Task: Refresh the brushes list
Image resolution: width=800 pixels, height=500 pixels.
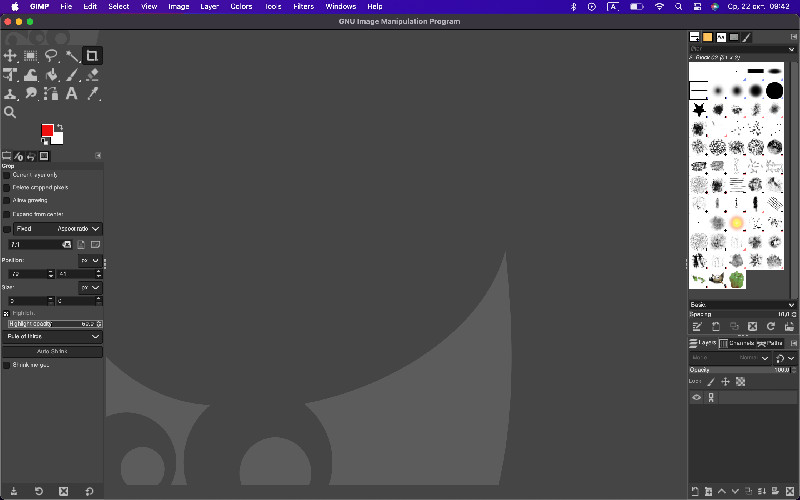Action: [771, 327]
